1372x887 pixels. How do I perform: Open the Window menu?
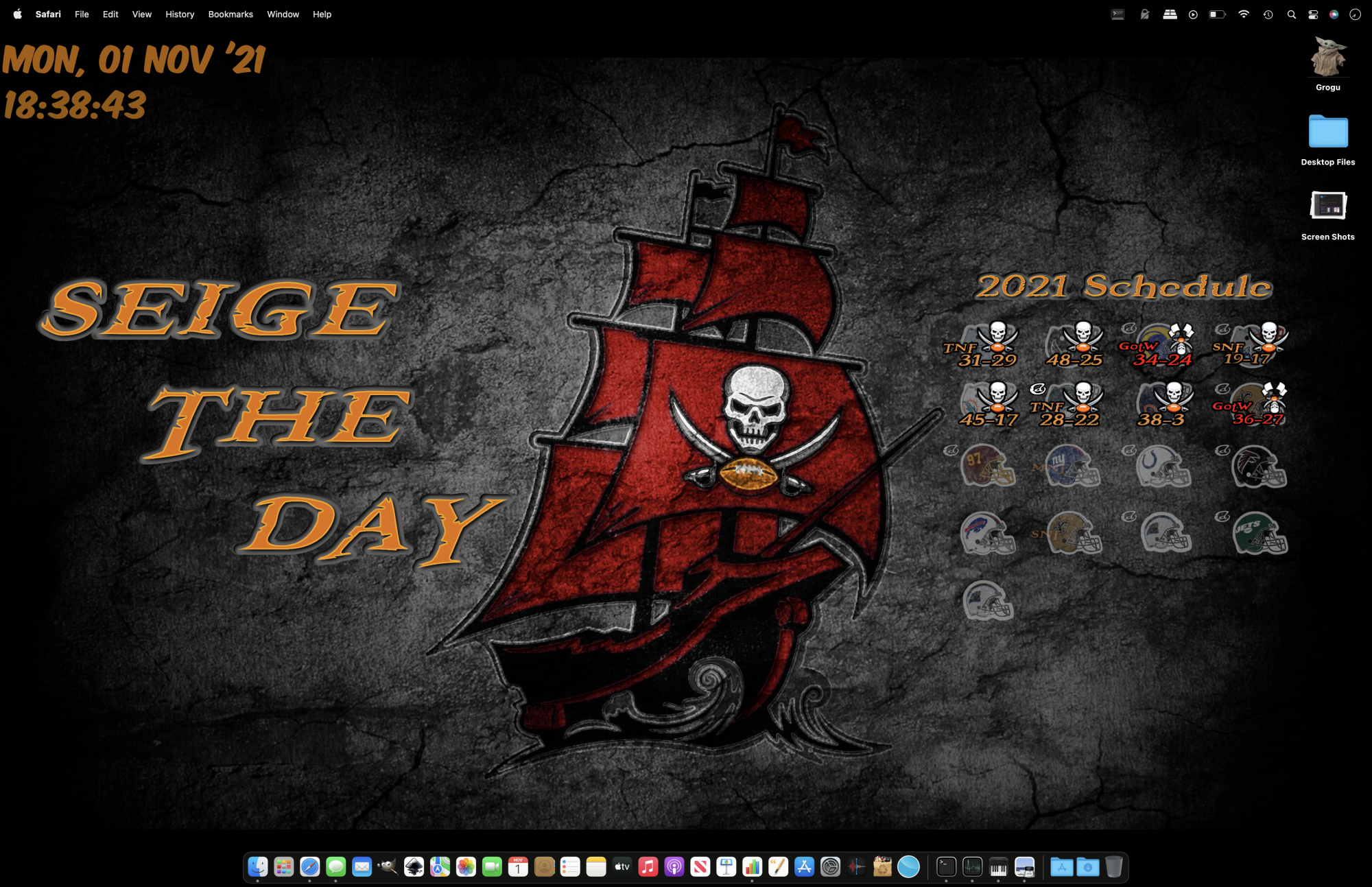click(283, 14)
